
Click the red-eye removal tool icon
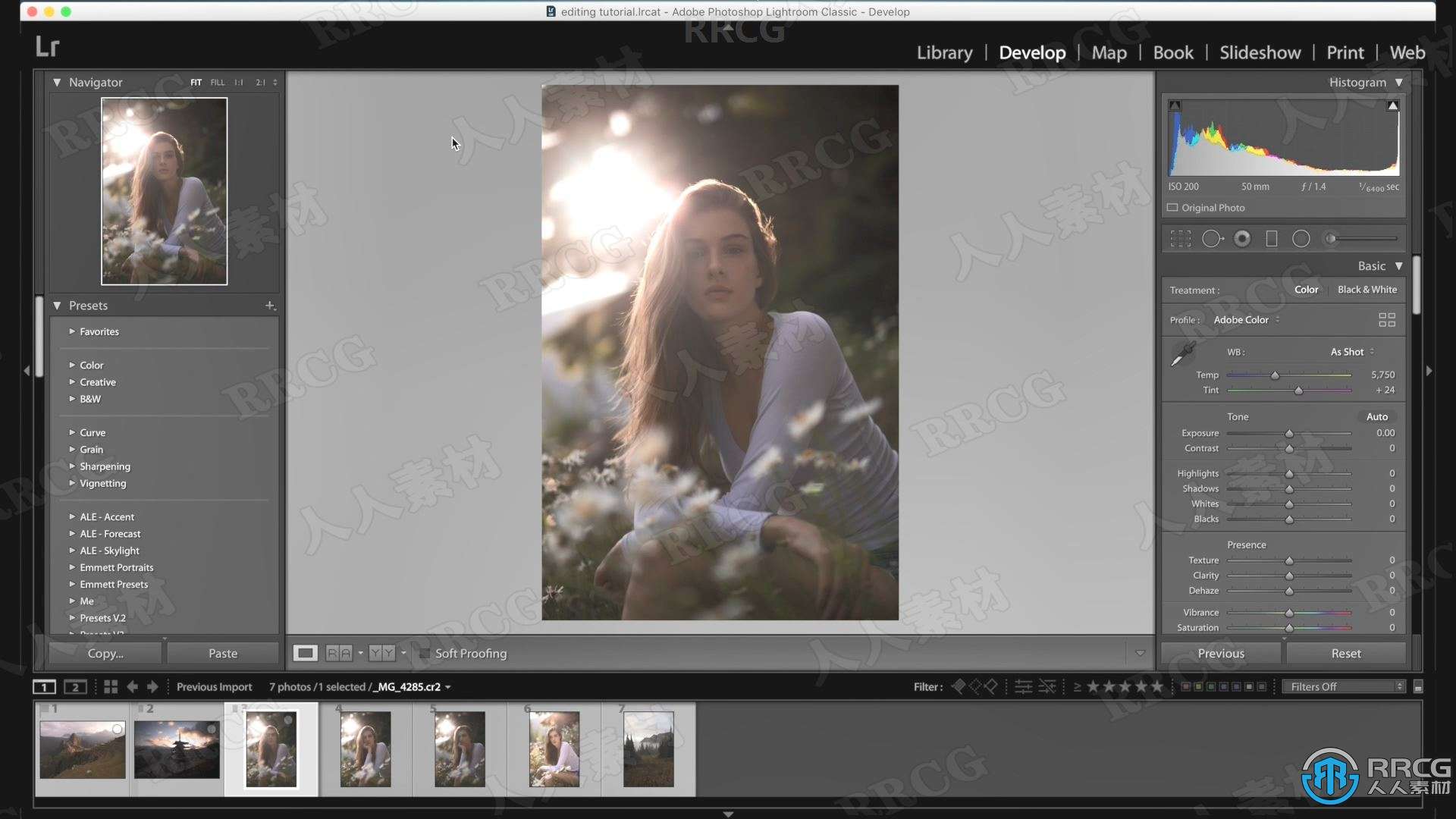1244,238
